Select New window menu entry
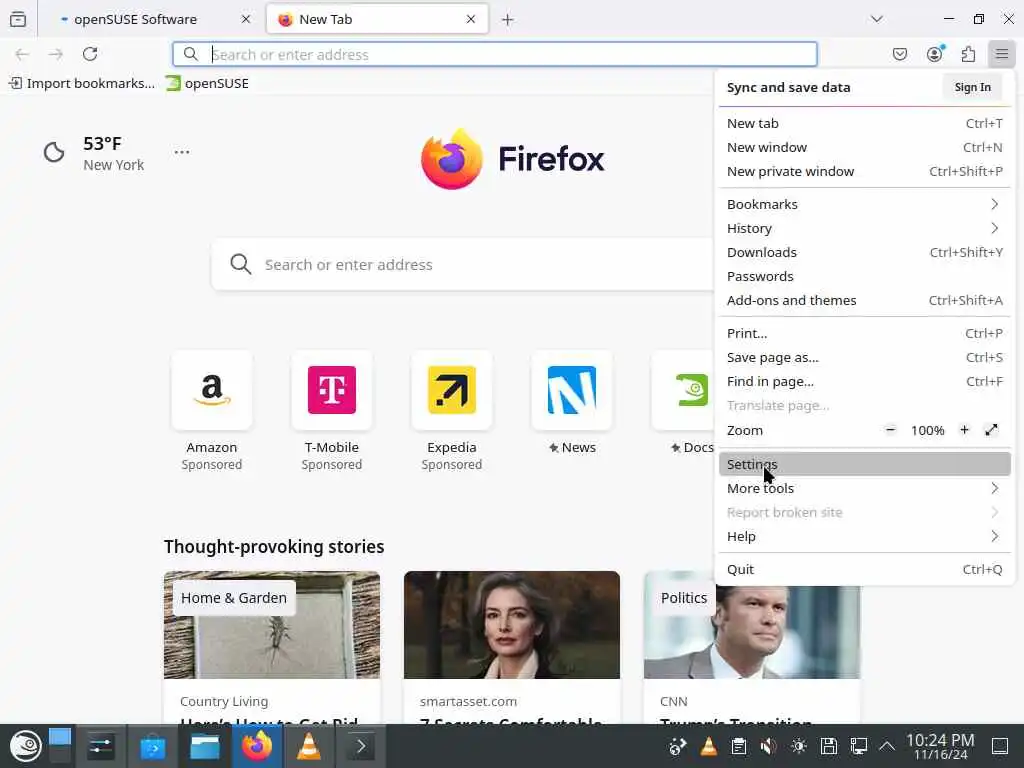The image size is (1024, 768). tap(865, 148)
